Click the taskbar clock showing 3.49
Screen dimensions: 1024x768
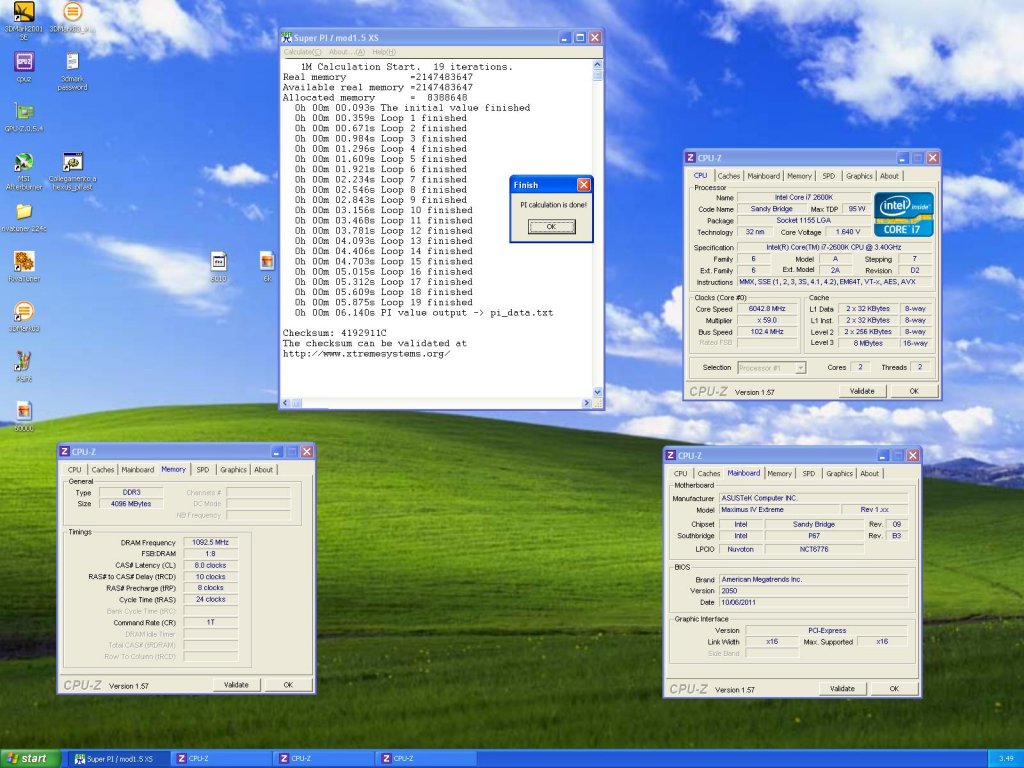click(x=1006, y=759)
